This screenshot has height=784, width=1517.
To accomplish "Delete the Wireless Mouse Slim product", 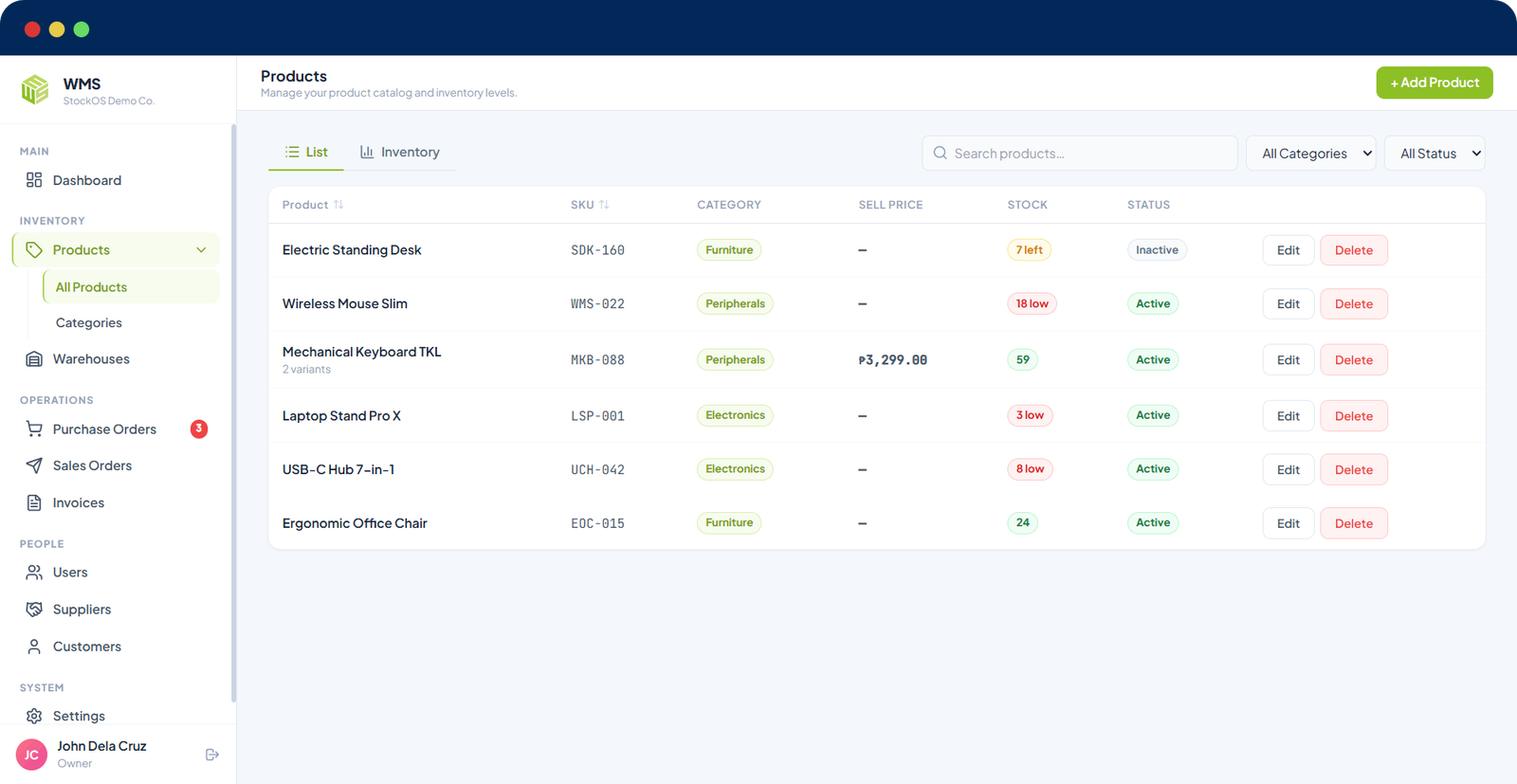I will (1354, 304).
